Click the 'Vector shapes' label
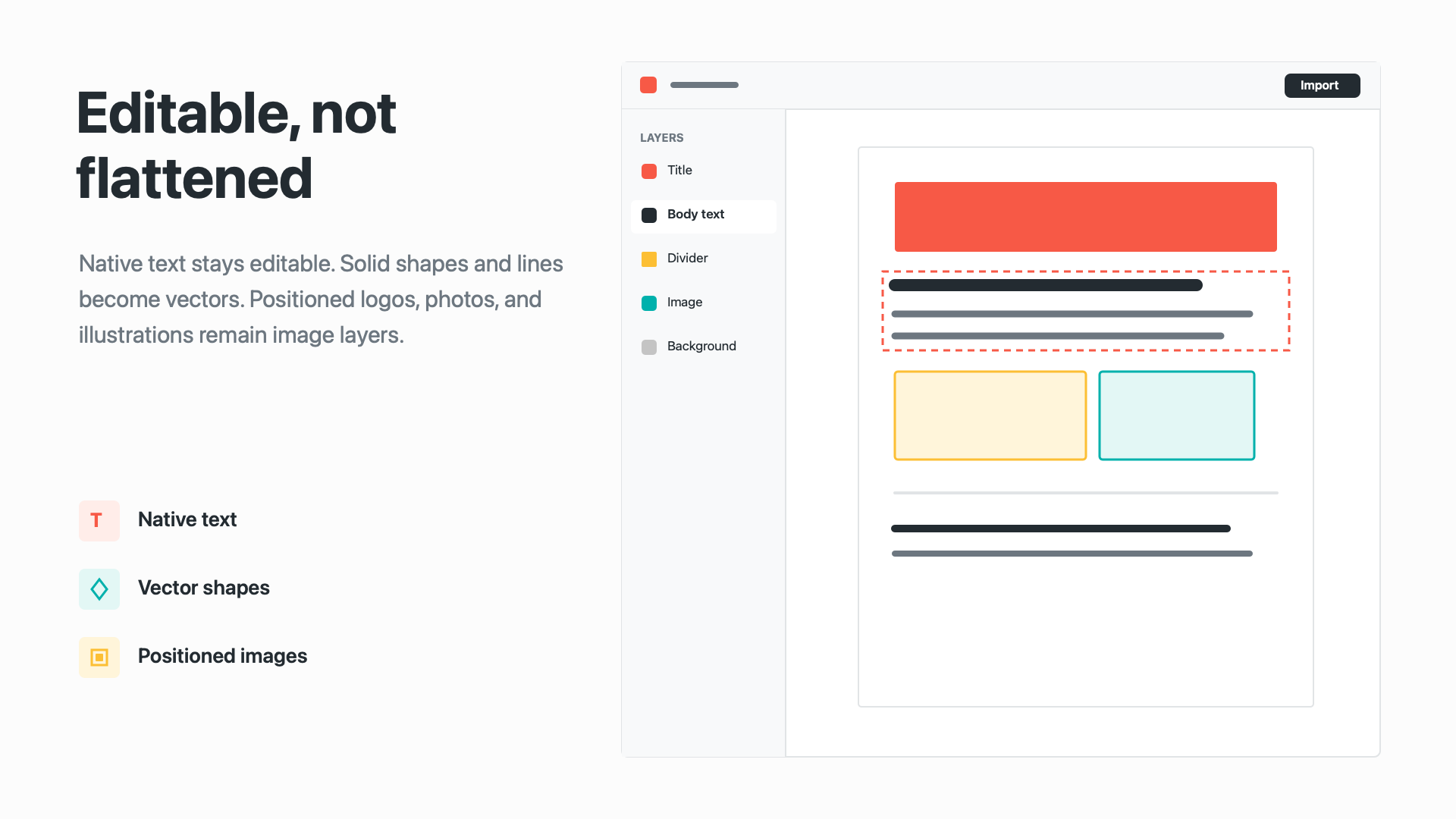 pyautogui.click(x=204, y=588)
